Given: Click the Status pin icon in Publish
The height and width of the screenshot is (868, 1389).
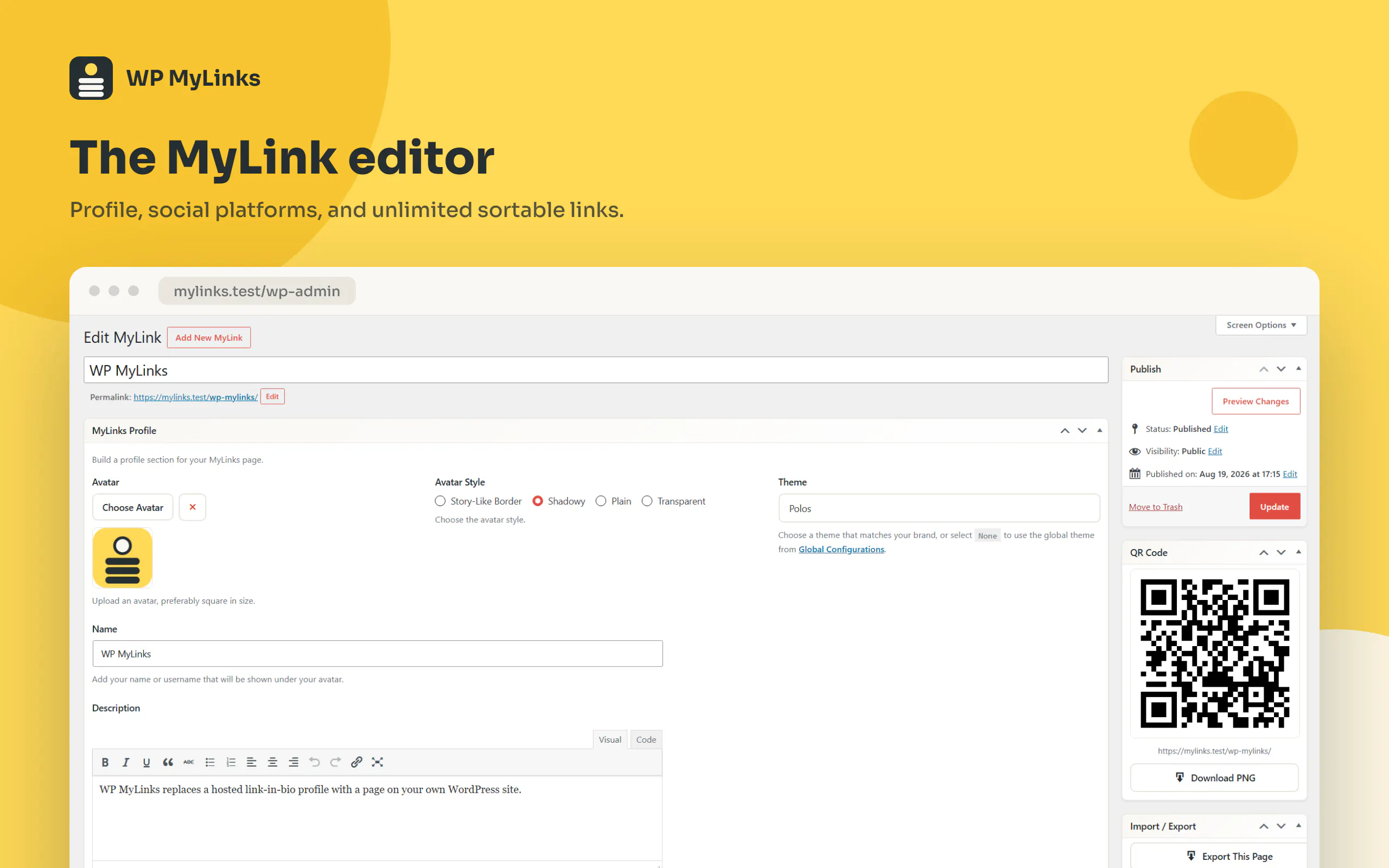Looking at the screenshot, I should point(1134,429).
